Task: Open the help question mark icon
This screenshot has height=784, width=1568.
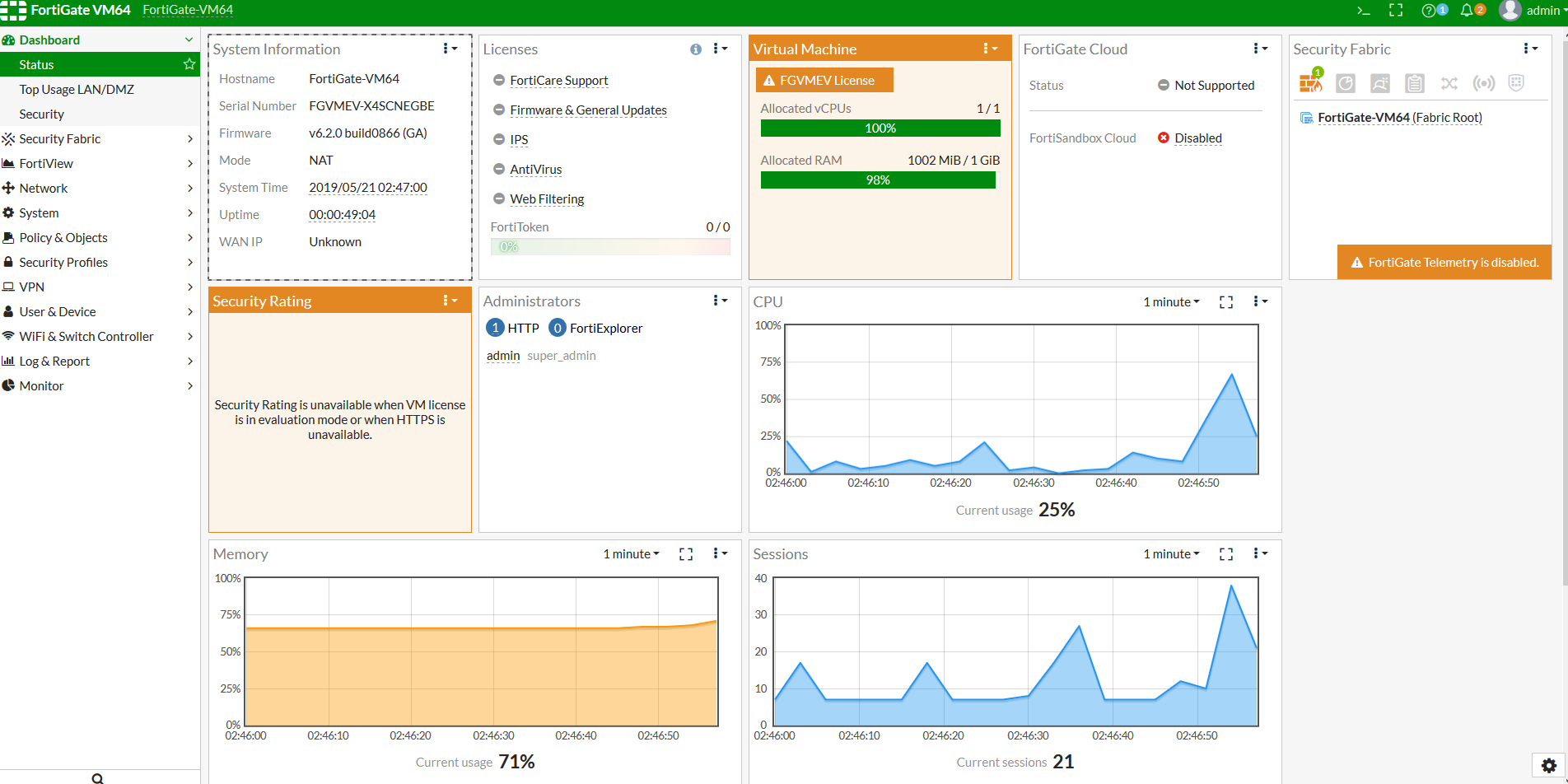Action: coord(1429,11)
